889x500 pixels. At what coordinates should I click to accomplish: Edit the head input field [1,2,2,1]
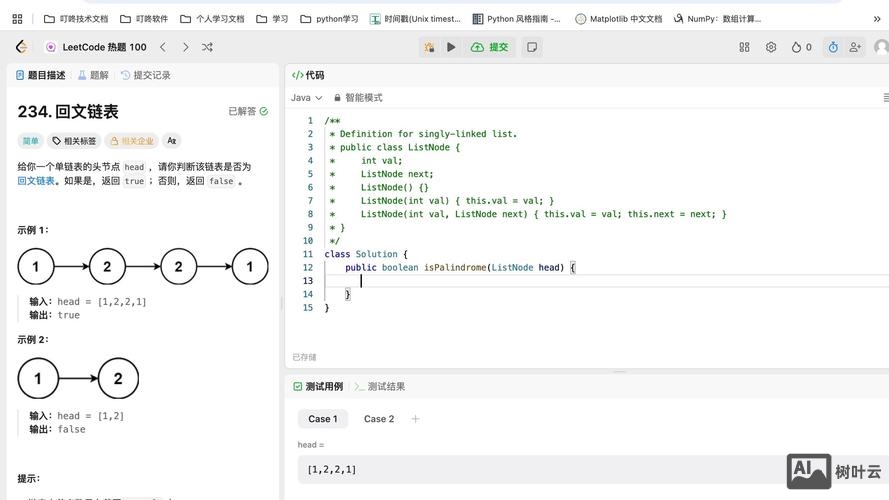coord(593,469)
